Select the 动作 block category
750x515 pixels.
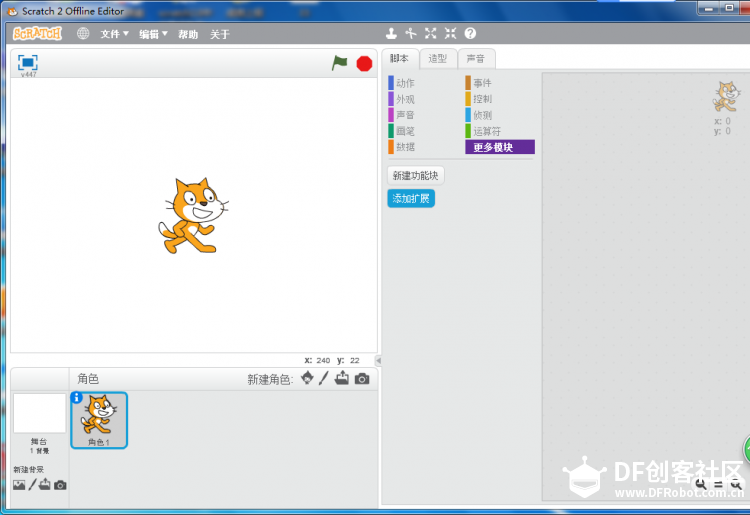coord(402,83)
